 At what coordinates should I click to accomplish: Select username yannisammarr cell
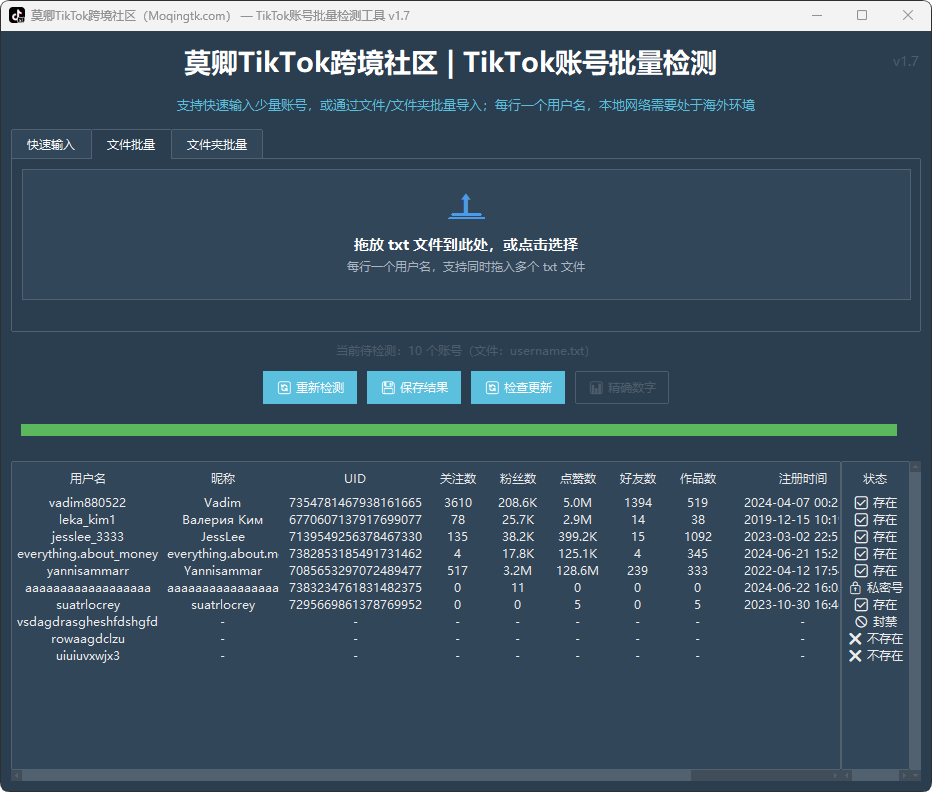pyautogui.click(x=87, y=571)
